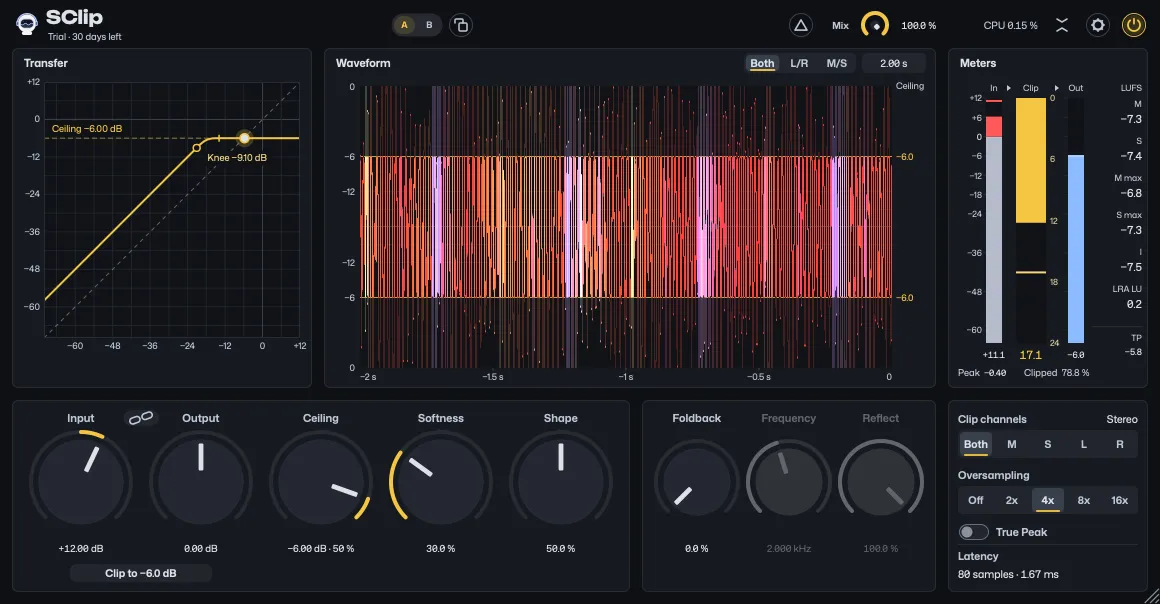This screenshot has width=1160, height=604.
Task: Click the Input value +12.00 dB
Action: [x=81, y=548]
